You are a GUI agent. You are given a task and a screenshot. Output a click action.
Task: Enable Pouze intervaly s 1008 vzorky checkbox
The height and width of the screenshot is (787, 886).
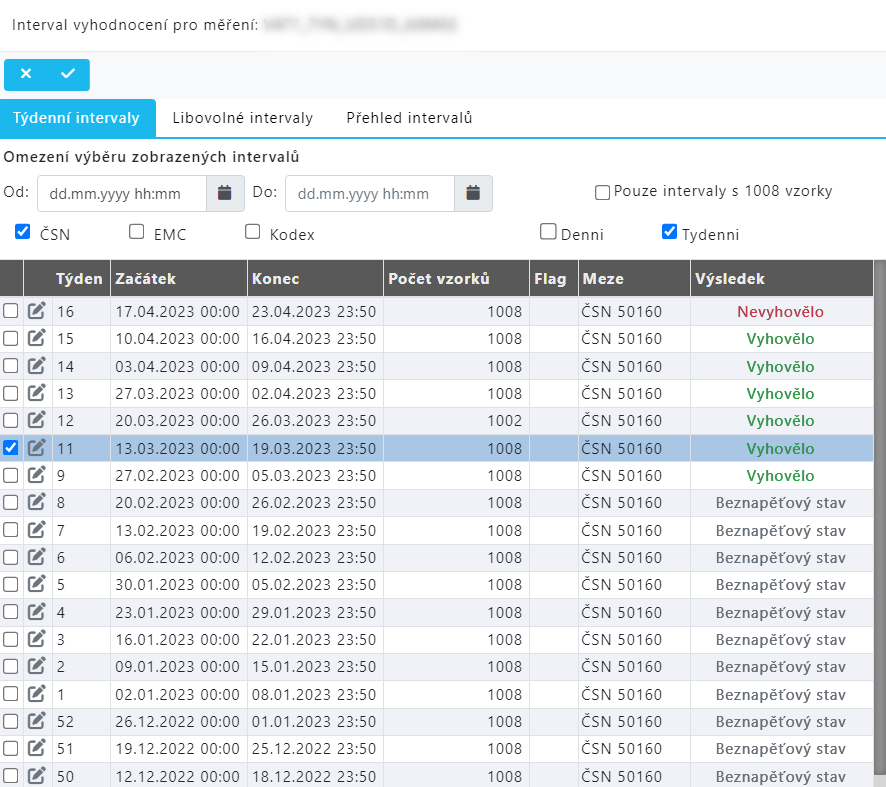(x=603, y=192)
